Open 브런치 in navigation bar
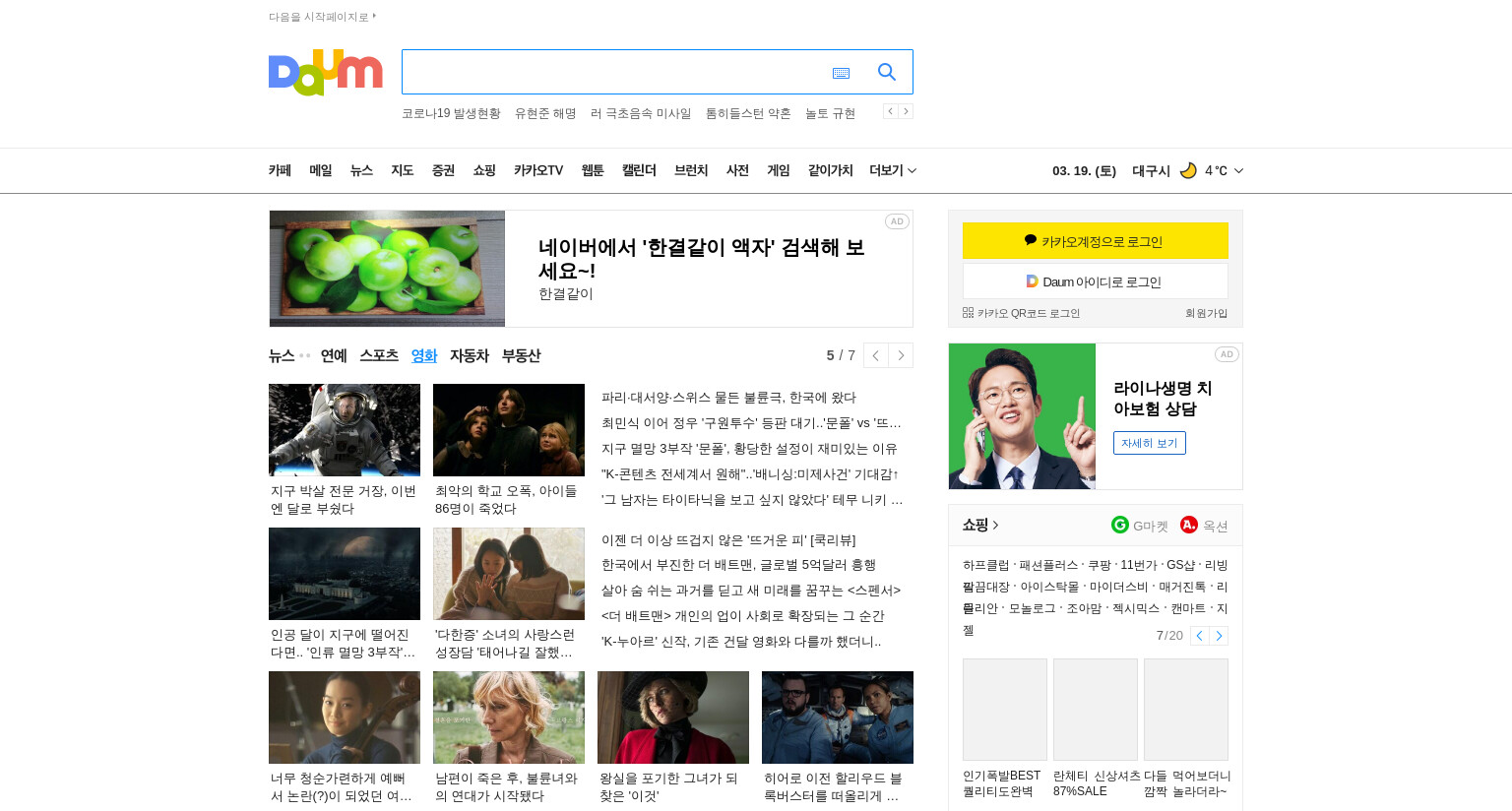Viewport: 1512px width, 811px height. tap(691, 170)
